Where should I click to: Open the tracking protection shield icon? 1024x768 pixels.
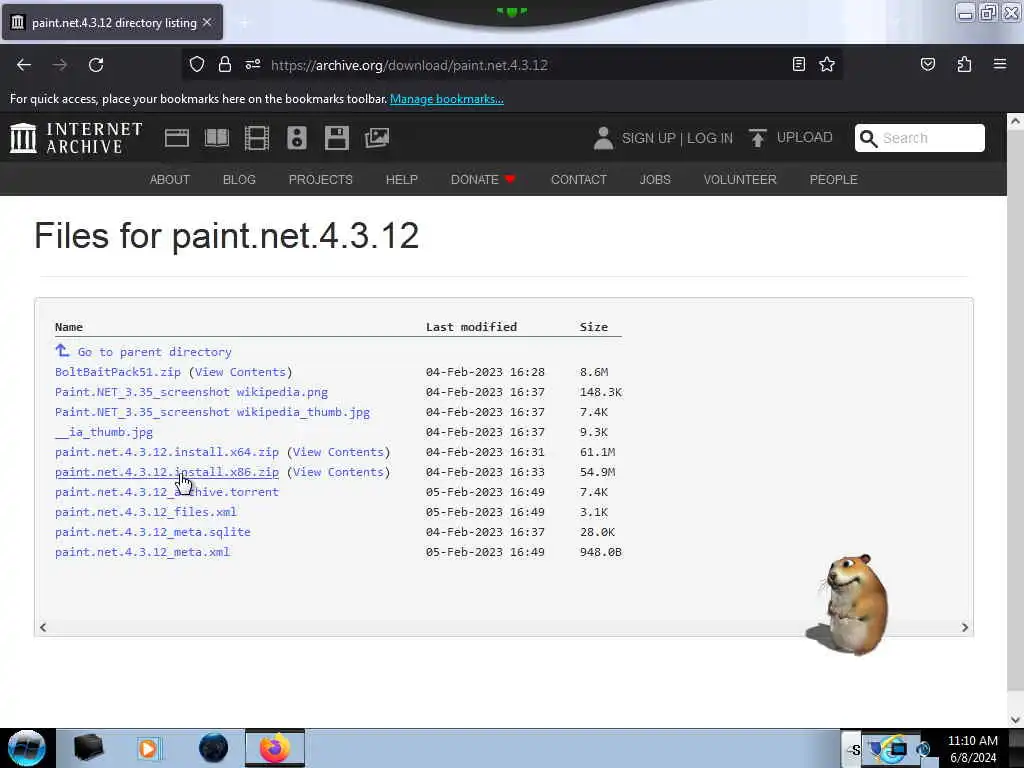197,64
